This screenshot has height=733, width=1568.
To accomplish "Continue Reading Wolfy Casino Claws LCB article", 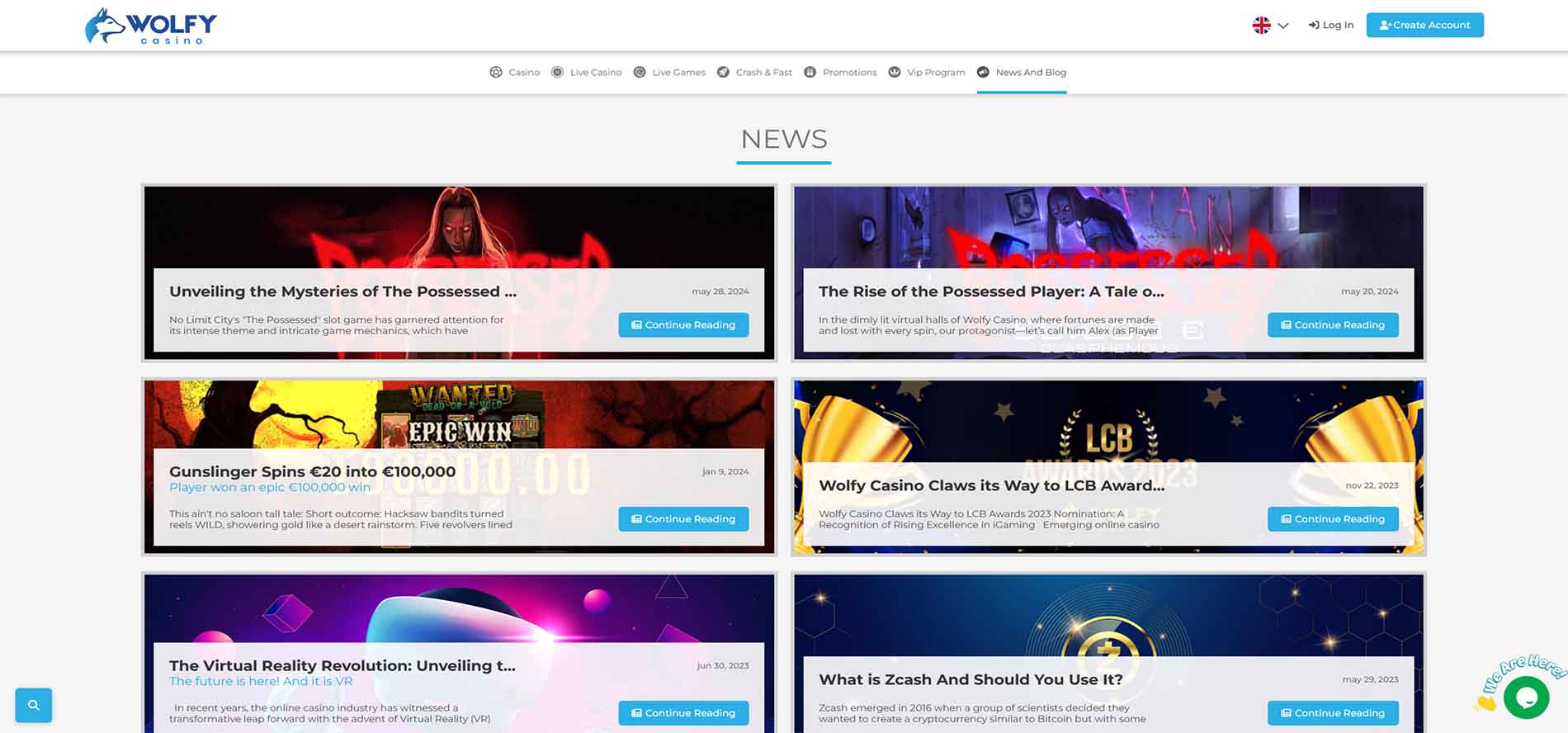I will tap(1333, 518).
